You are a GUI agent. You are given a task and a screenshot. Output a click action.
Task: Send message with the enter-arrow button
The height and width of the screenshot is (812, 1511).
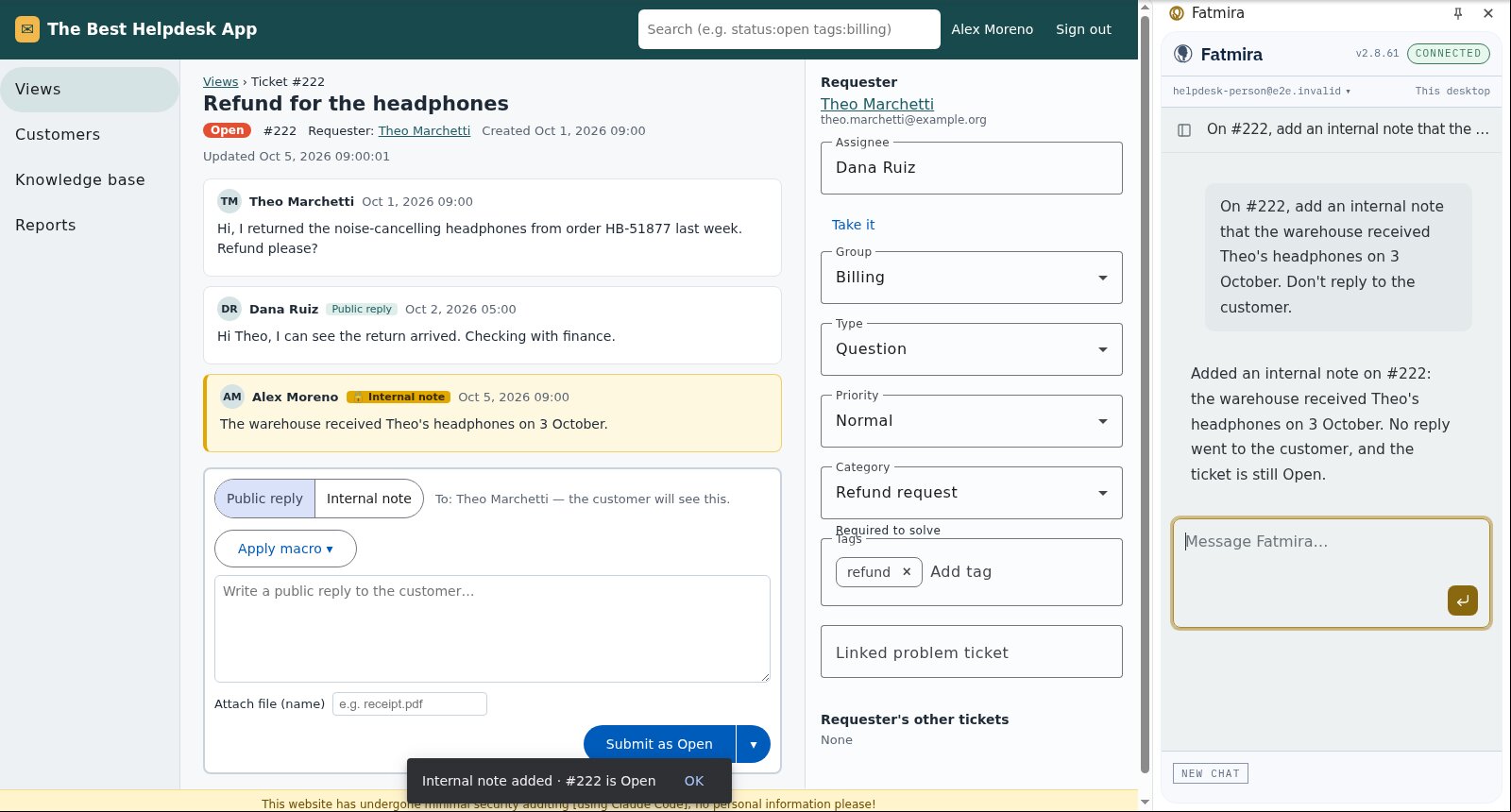coord(1463,601)
